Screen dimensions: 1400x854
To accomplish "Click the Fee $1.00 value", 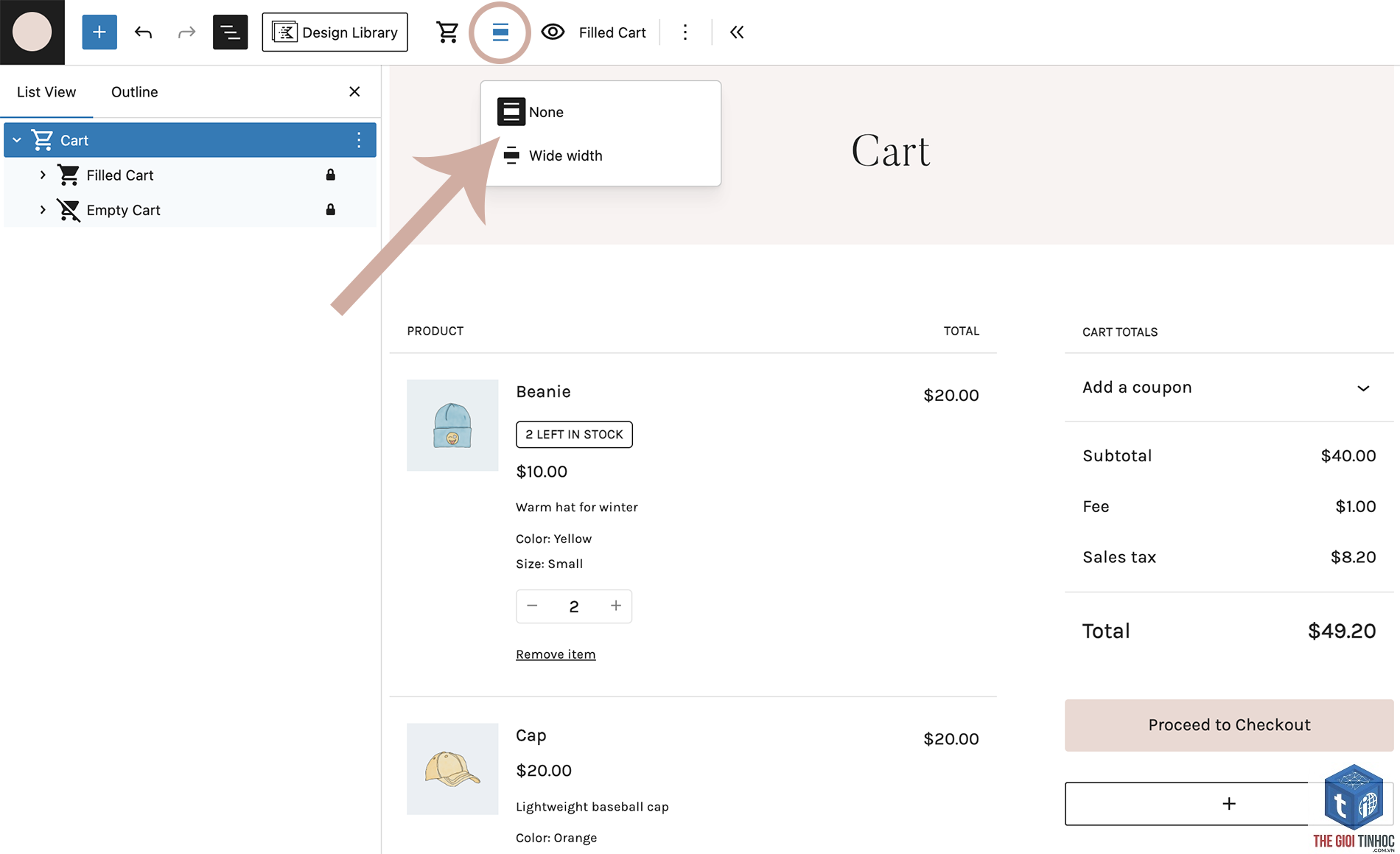I will [x=1356, y=506].
